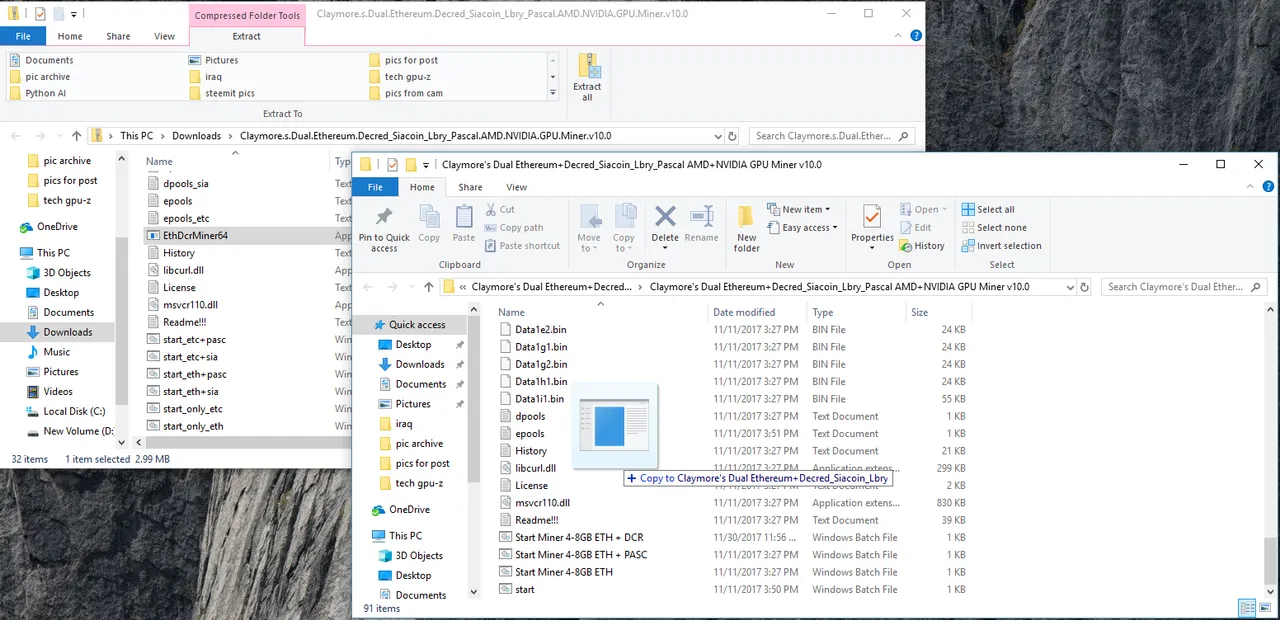Expand back window address bar history dropdown
The height and width of the screenshot is (620, 1280).
(716, 136)
